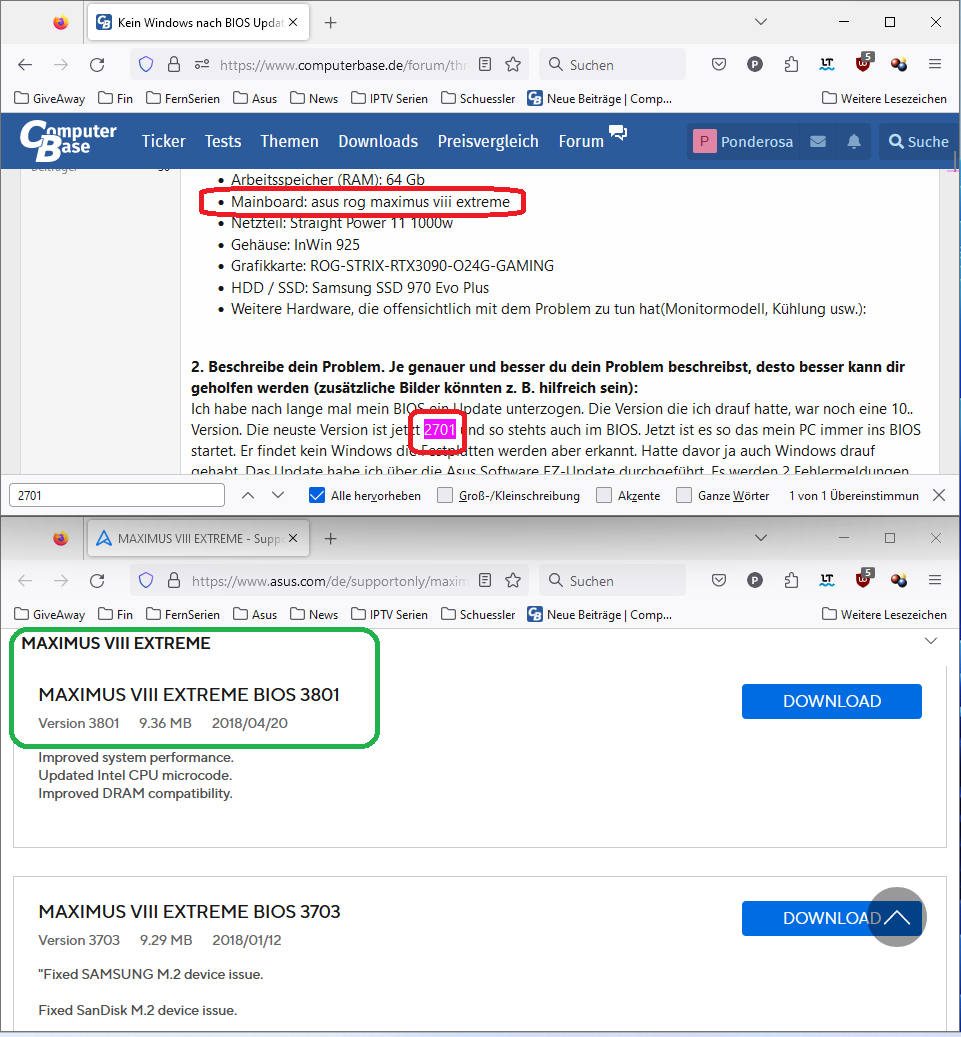The image size is (961, 1037).
Task: Open 'Weitere Lesezeichen' folder in ASUS window
Action: pos(884,614)
